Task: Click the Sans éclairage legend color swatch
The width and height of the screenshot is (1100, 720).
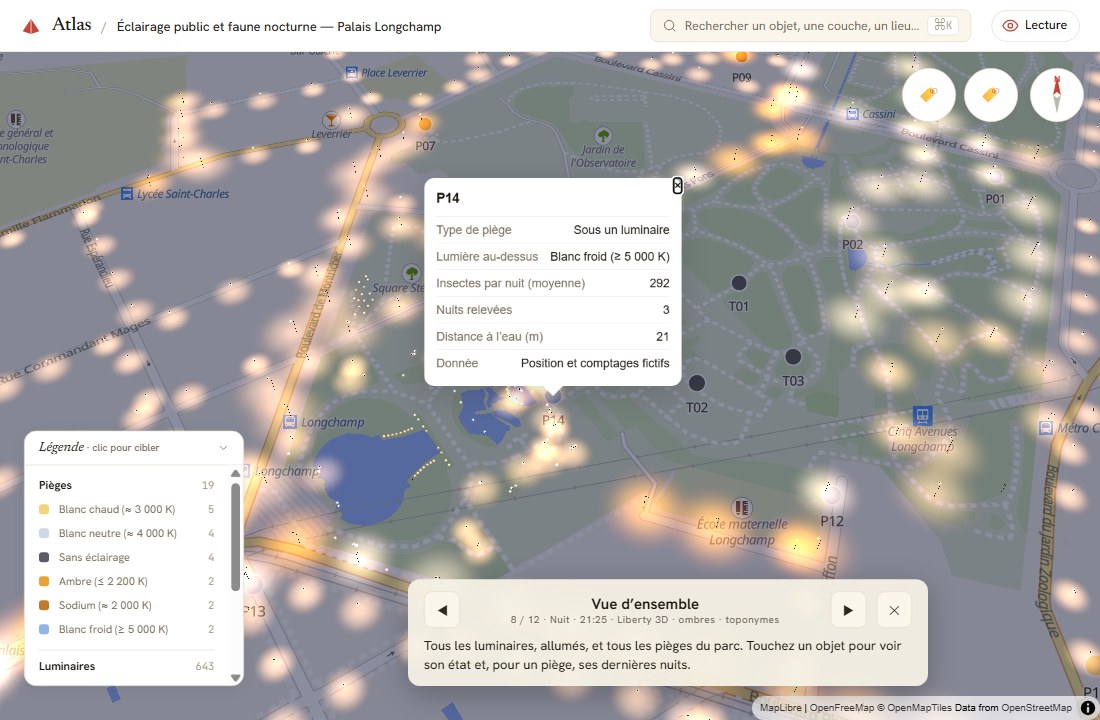Action: [44, 557]
